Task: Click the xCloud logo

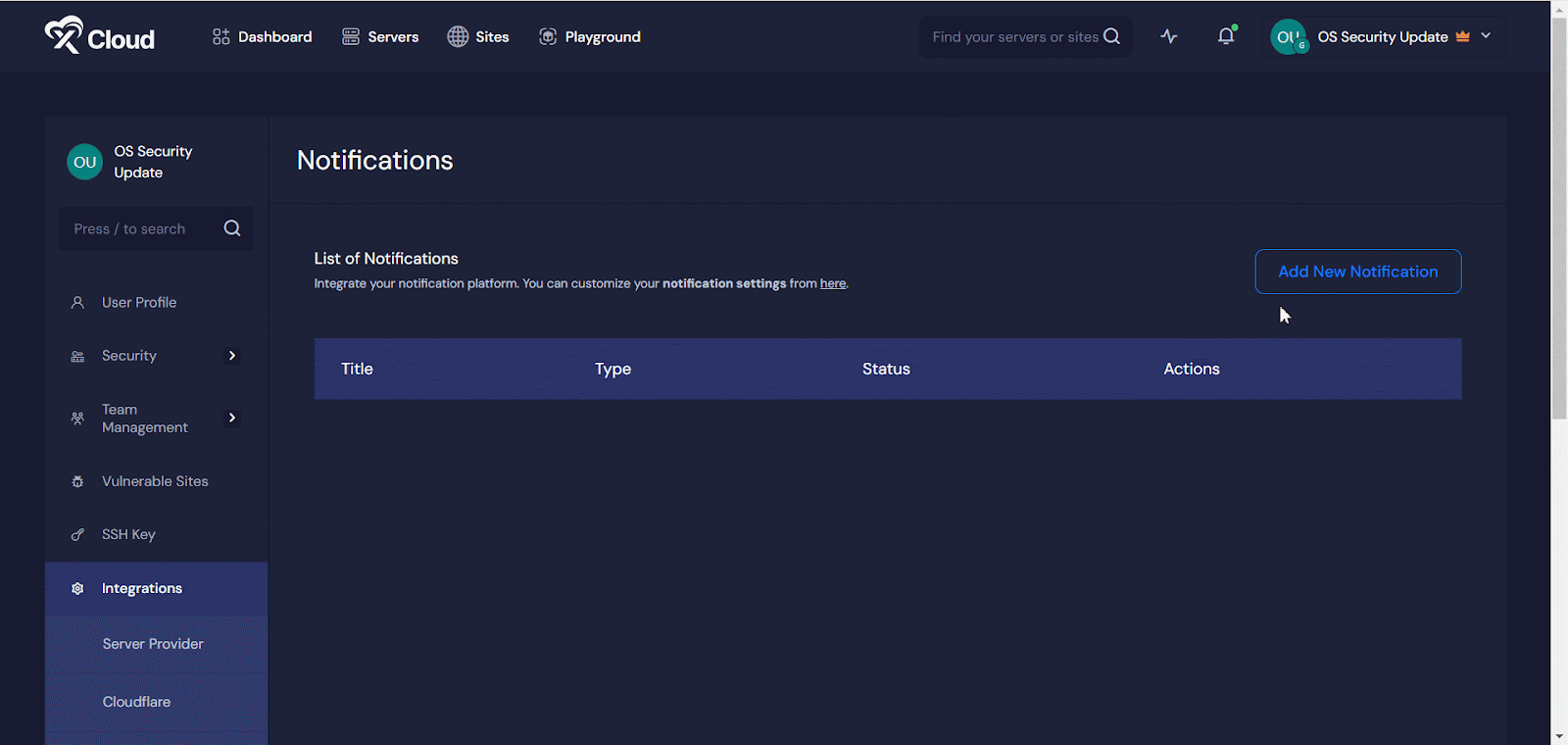Action: point(99,36)
